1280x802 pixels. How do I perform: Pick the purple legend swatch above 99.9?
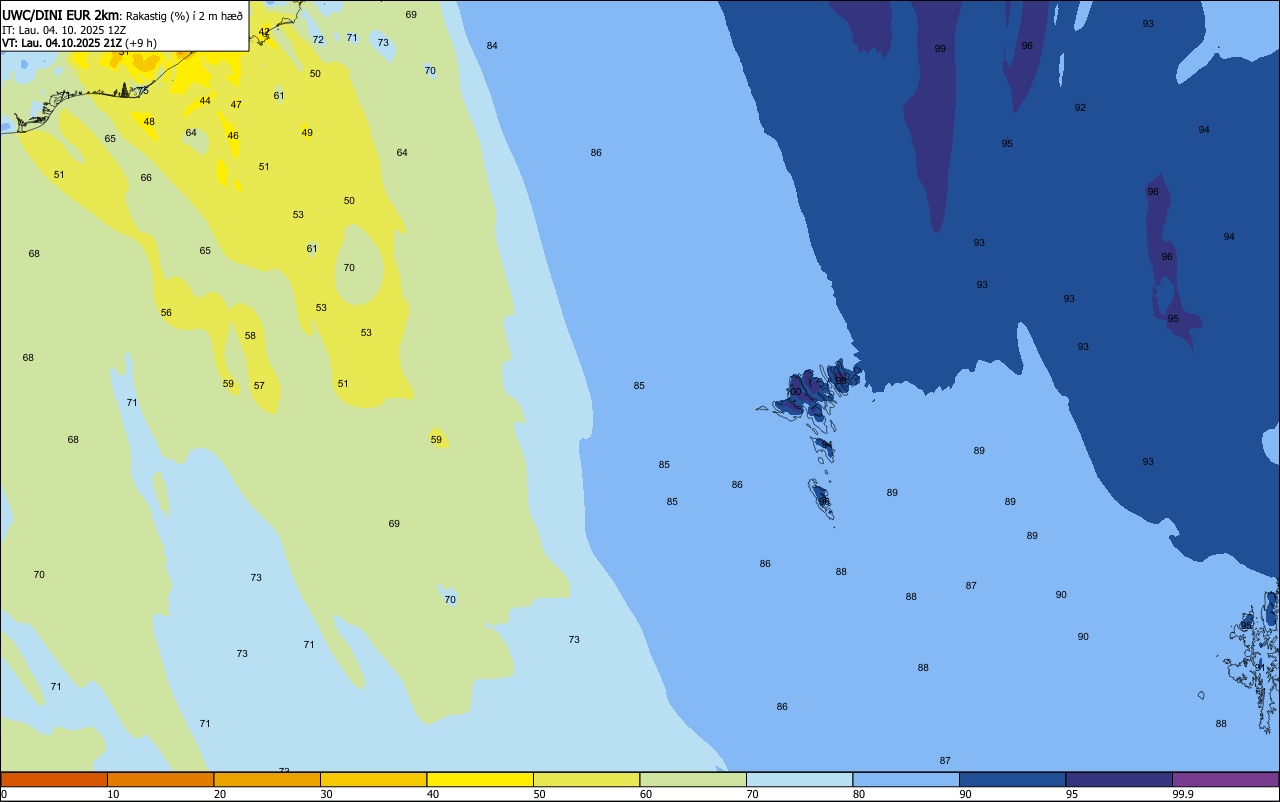pos(1225,779)
